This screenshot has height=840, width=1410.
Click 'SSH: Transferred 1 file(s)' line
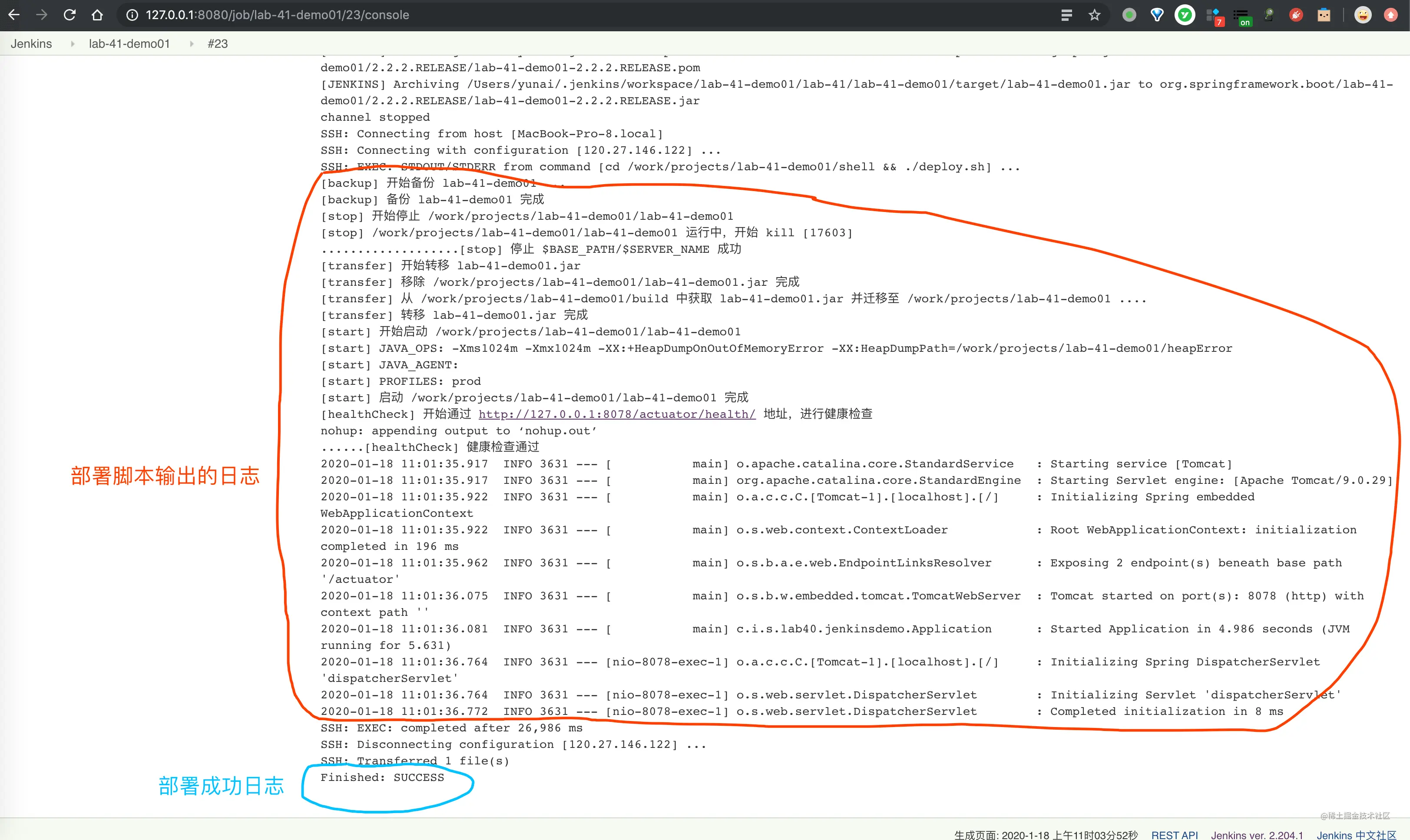tap(415, 761)
